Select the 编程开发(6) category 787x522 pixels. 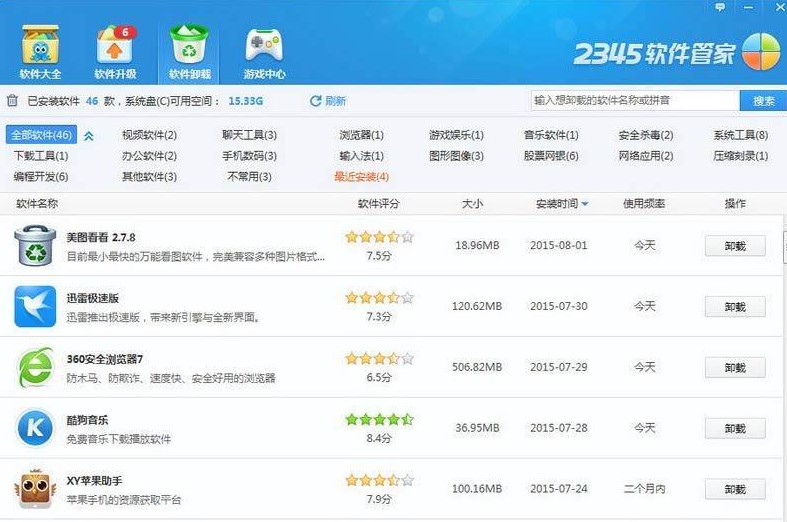[x=41, y=177]
